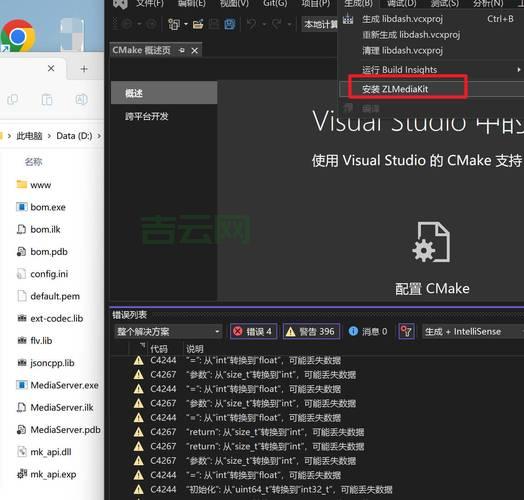Viewport: 524px width, 500px height.
Task: Open the 视图(V) menu
Action: tap(234, 4)
